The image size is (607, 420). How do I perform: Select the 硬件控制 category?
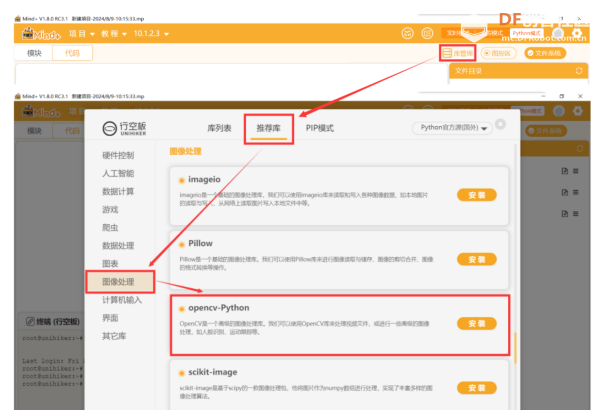click(x=118, y=155)
